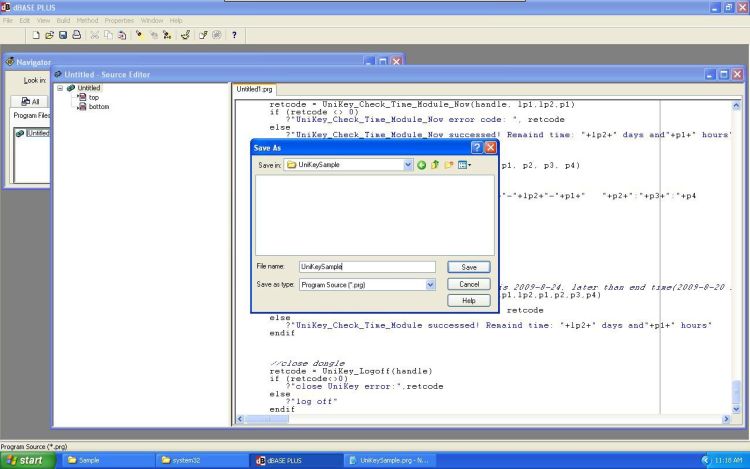This screenshot has height=469, width=750.
Task: Open the Edit menu
Action: 24,21
